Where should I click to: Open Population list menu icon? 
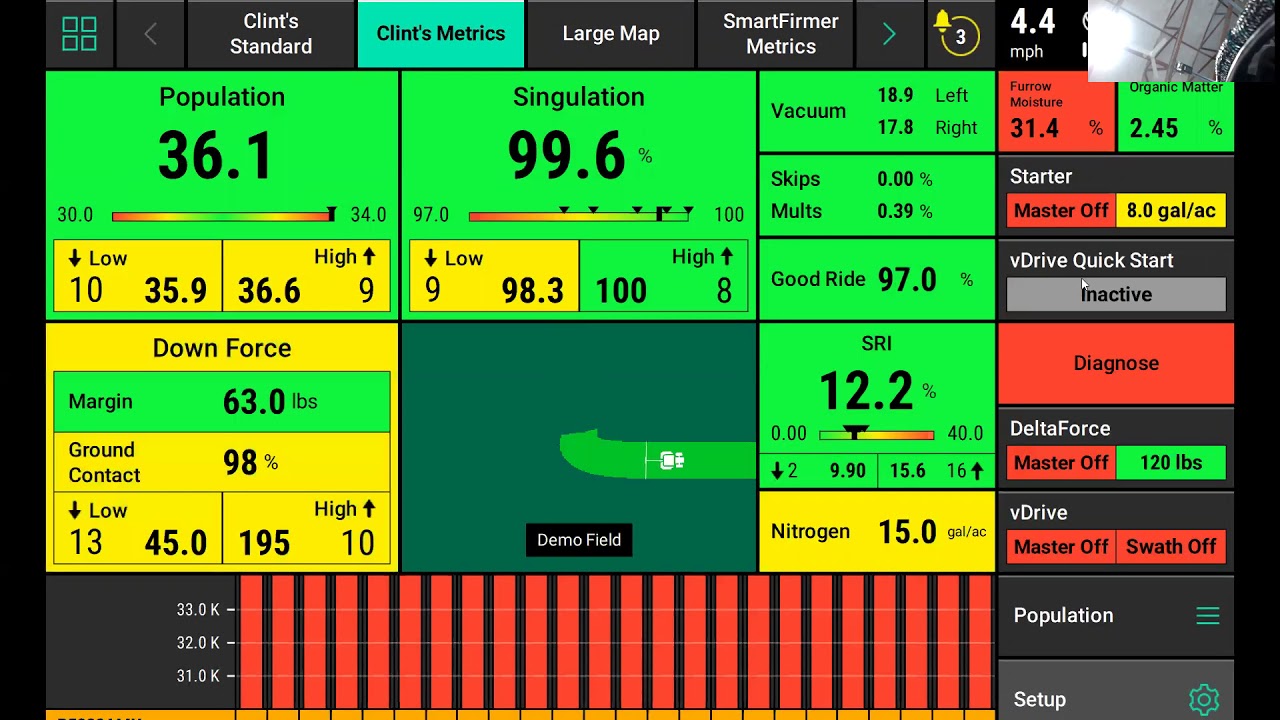pos(1208,616)
